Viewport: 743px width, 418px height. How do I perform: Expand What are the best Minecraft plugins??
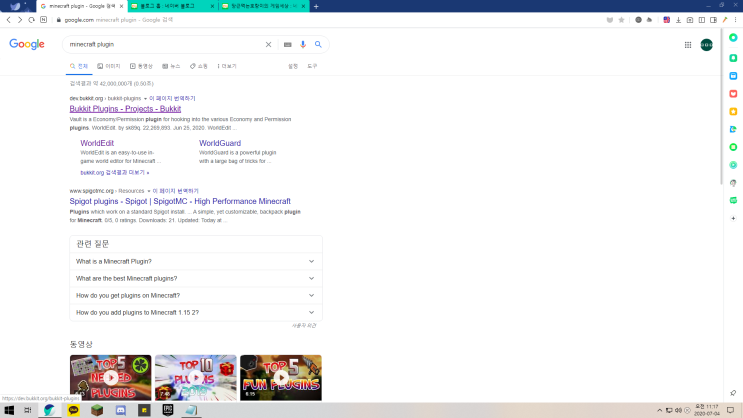click(x=196, y=279)
